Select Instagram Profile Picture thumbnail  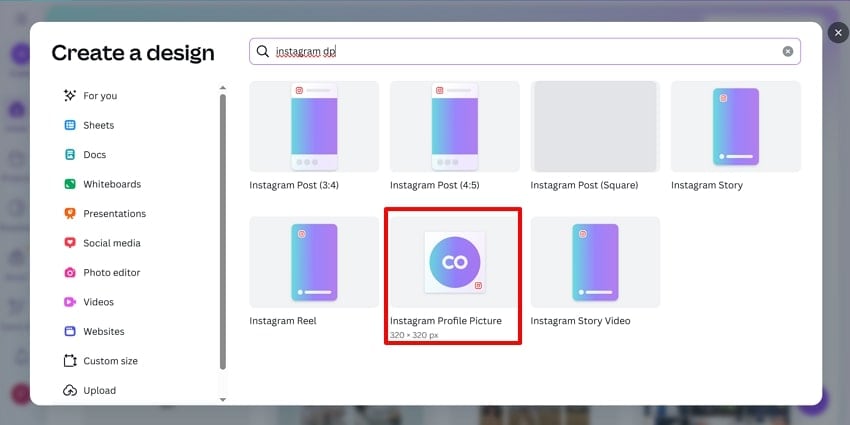[x=455, y=262]
